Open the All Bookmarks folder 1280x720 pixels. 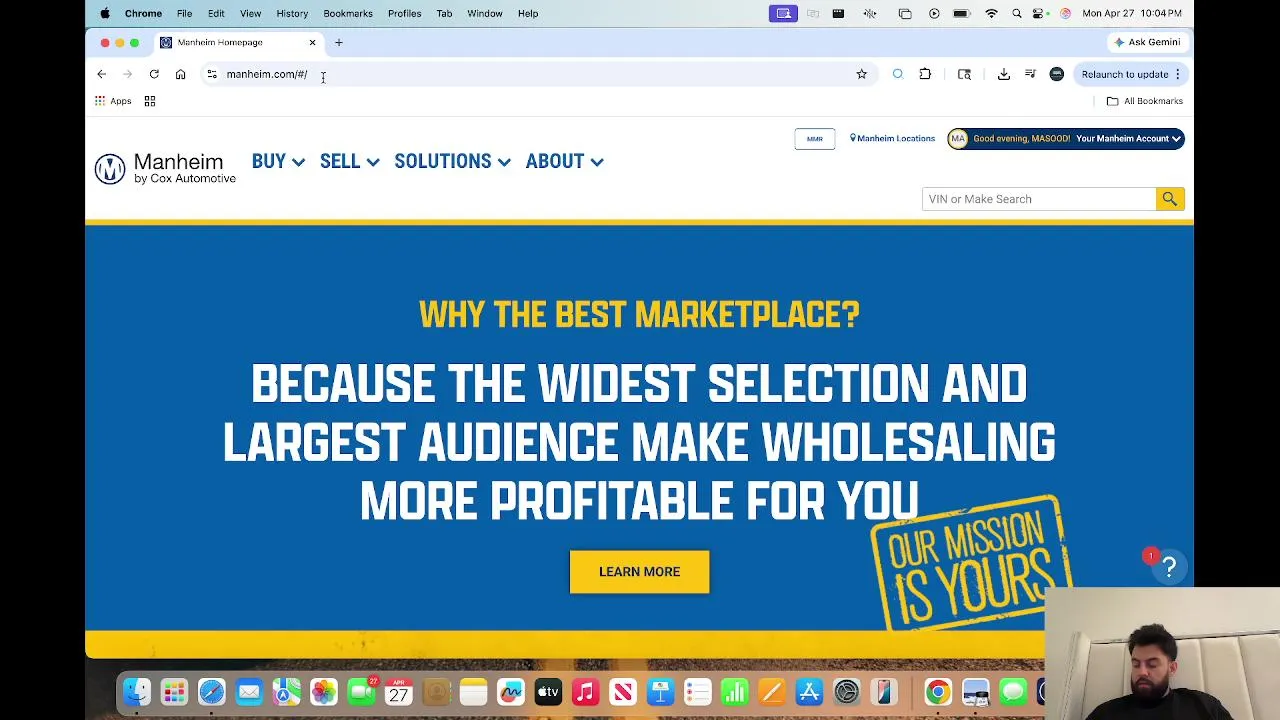pyautogui.click(x=1144, y=101)
